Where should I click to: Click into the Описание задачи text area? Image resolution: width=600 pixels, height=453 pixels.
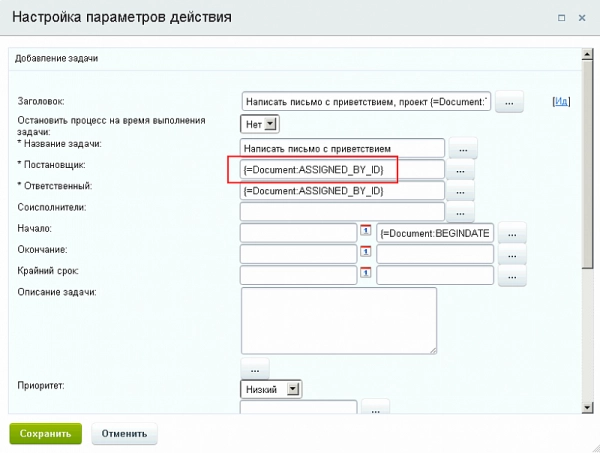338,320
